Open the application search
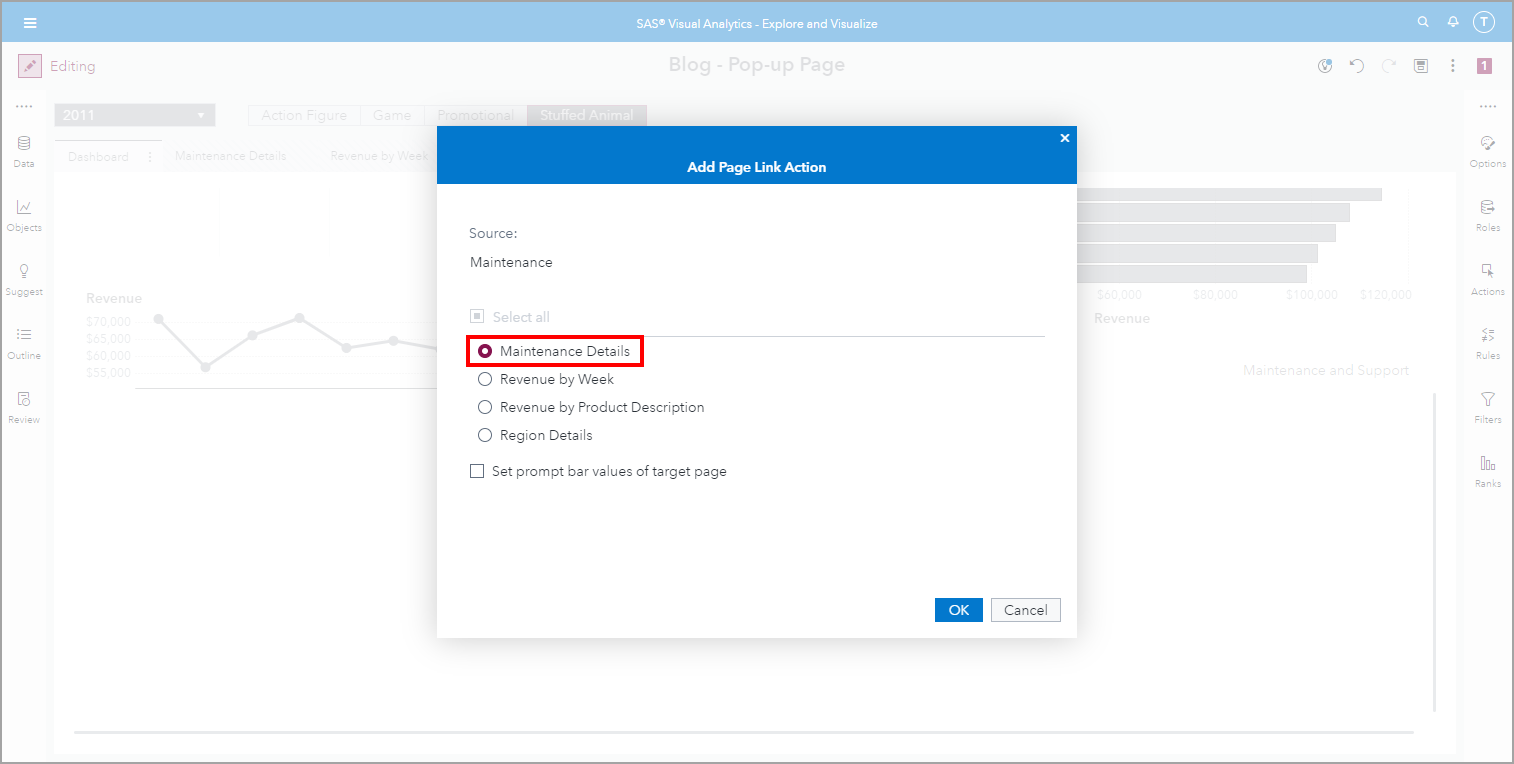The image size is (1514, 764). 1423,21
